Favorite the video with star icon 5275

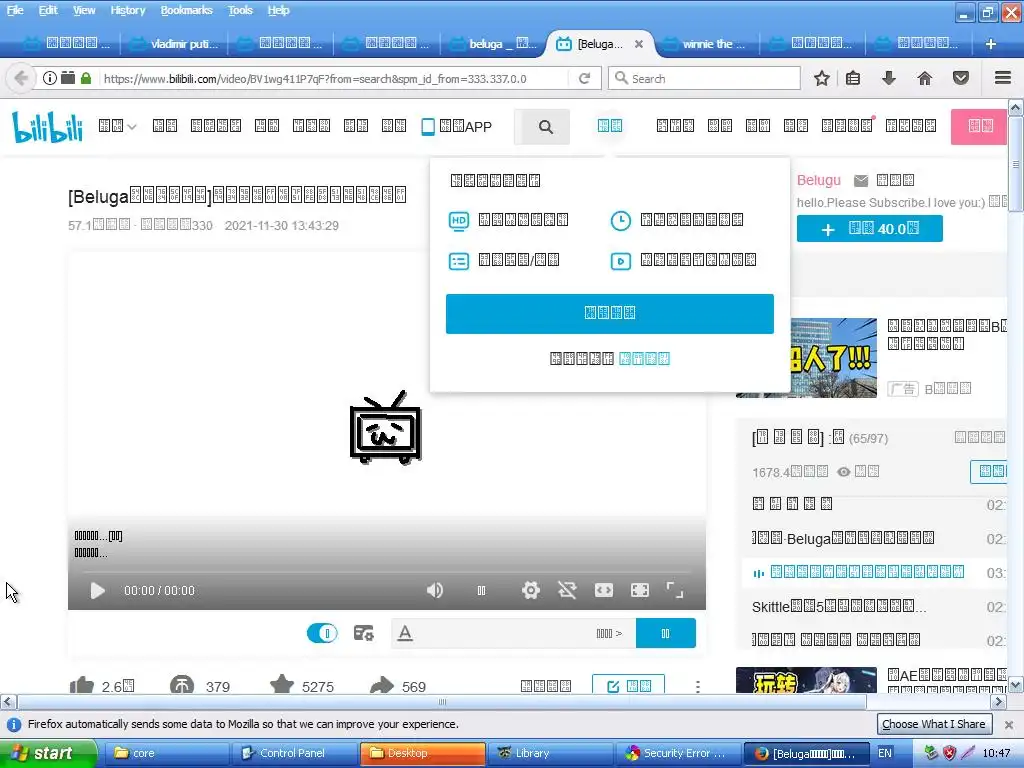point(281,686)
